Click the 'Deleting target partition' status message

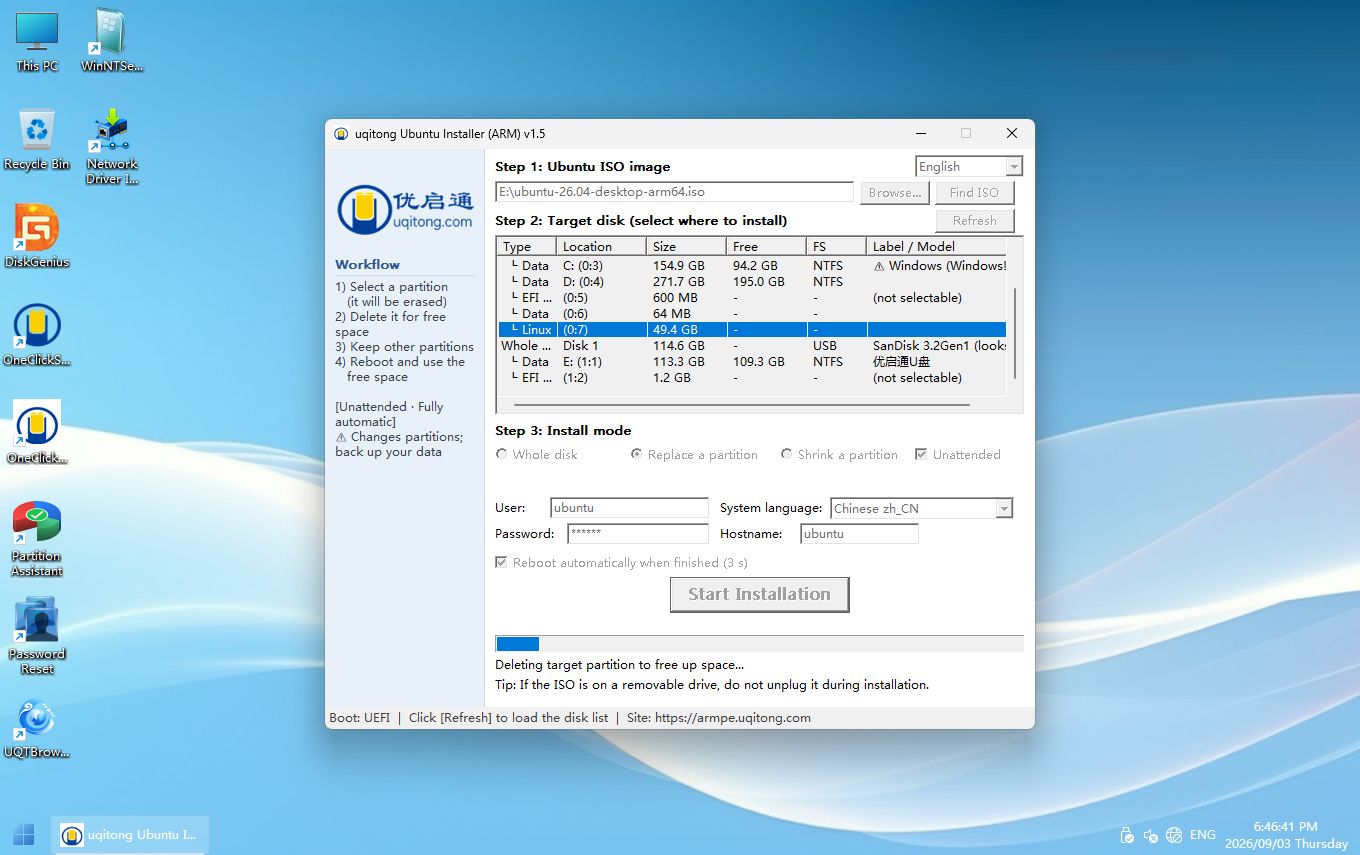point(619,665)
